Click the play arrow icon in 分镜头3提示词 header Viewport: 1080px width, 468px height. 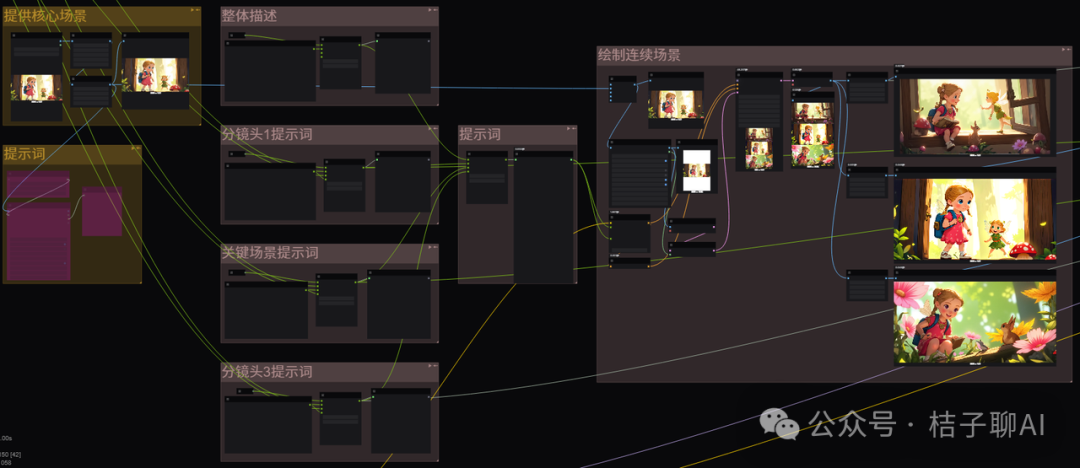429,366
